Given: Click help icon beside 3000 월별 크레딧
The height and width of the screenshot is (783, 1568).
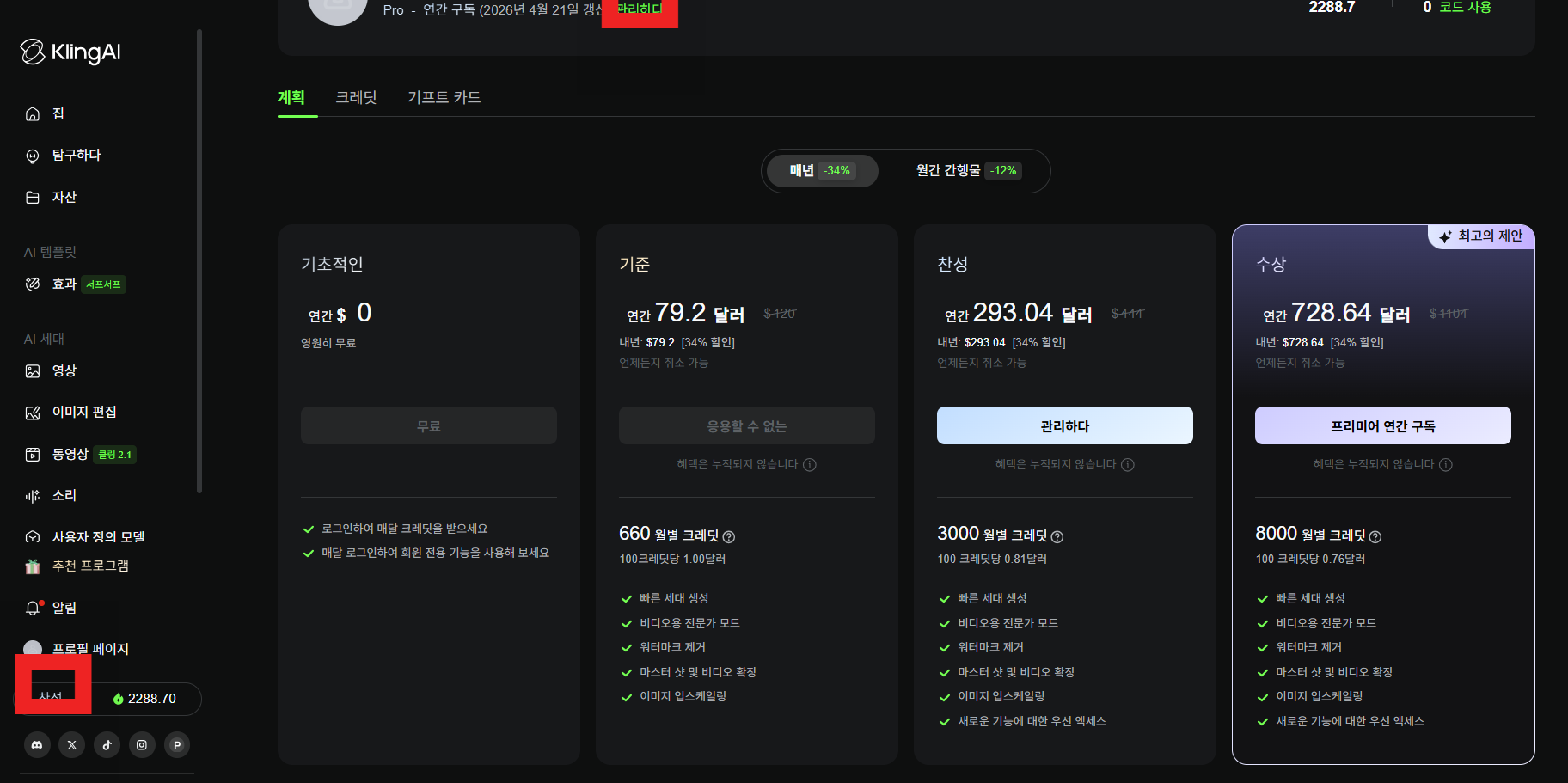Looking at the screenshot, I should 1057,537.
